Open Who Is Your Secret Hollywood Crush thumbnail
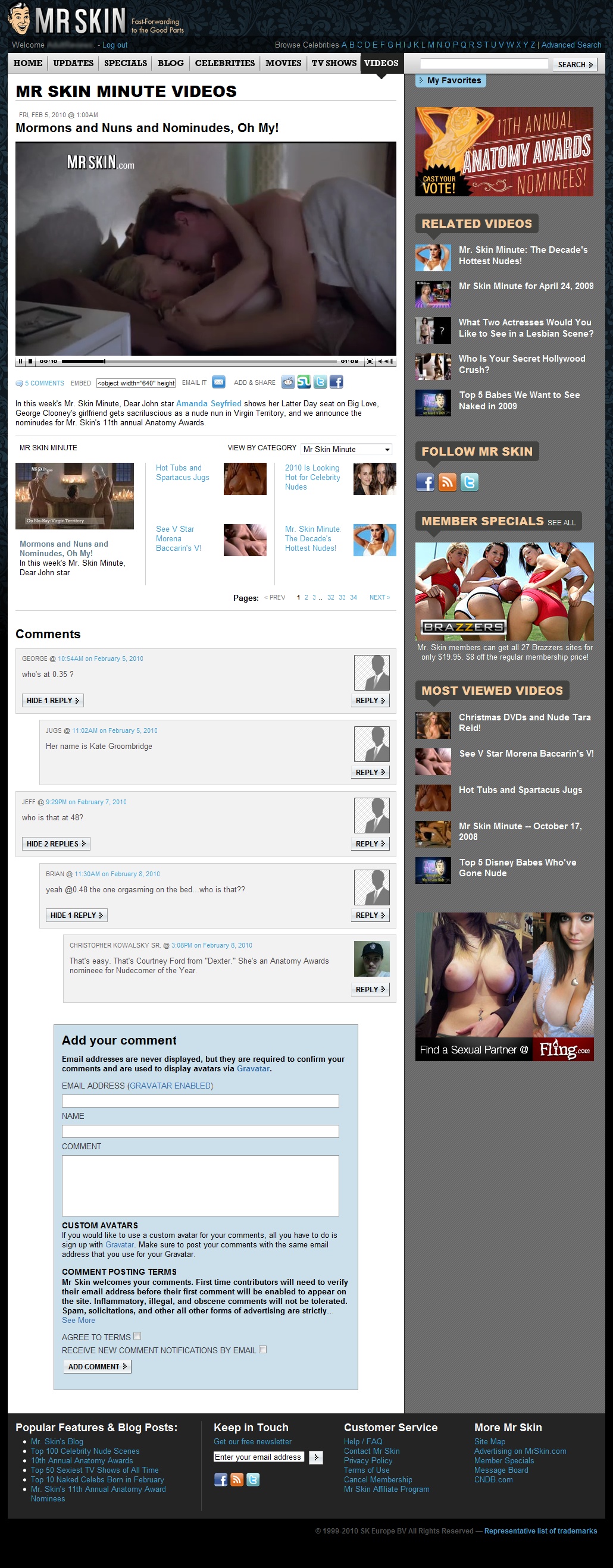This screenshot has height=1568, width=613. [433, 366]
